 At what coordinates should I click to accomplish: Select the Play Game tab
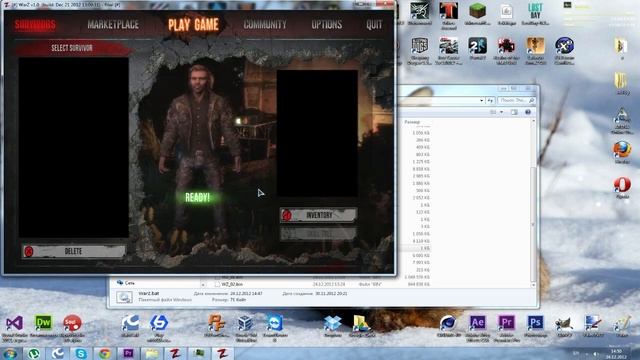tap(193, 24)
